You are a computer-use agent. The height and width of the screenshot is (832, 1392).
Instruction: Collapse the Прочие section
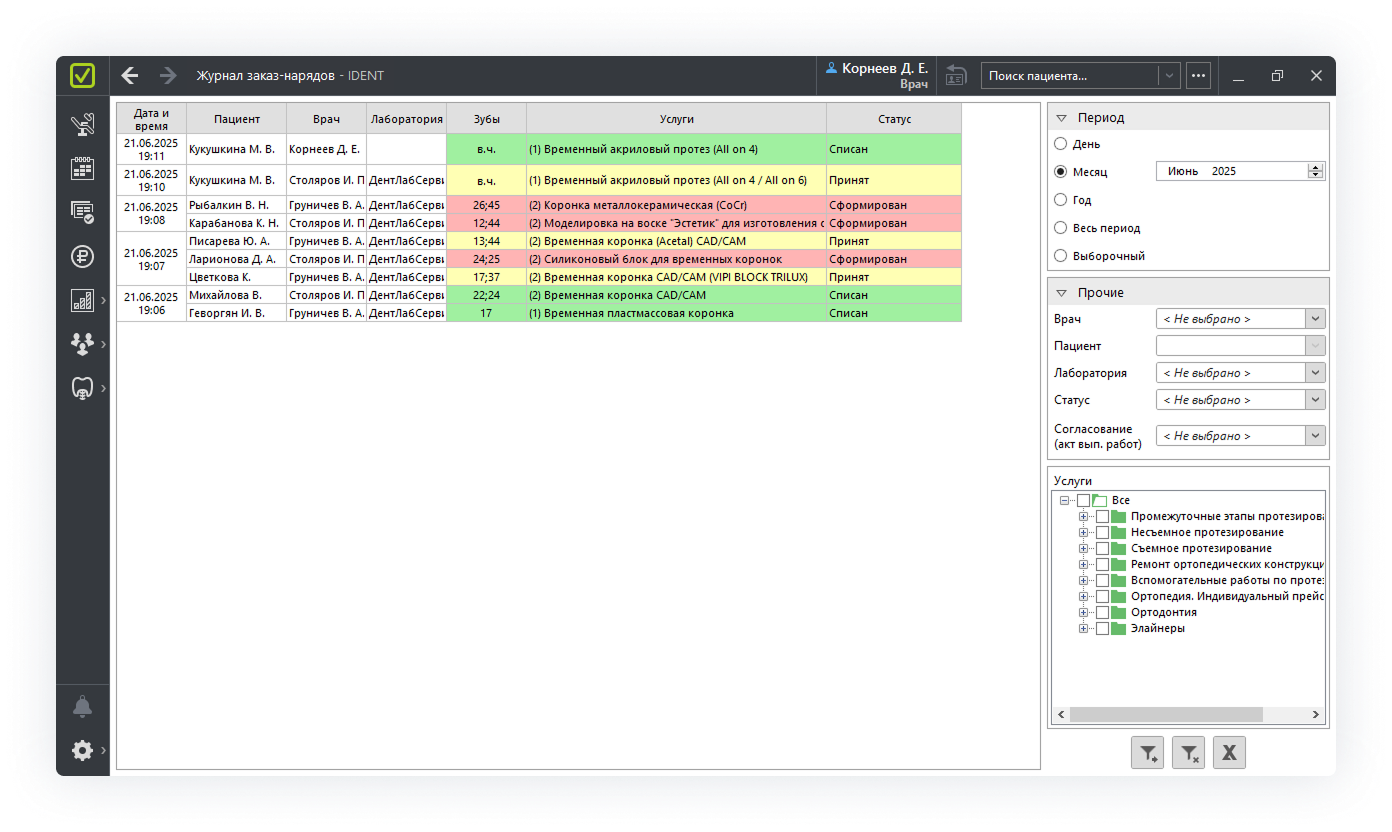pos(1062,293)
